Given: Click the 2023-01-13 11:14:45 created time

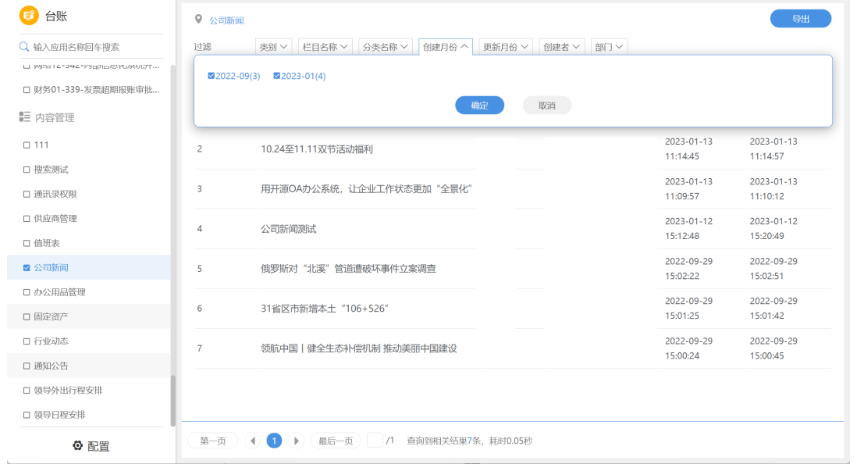Looking at the screenshot, I should point(688,149).
